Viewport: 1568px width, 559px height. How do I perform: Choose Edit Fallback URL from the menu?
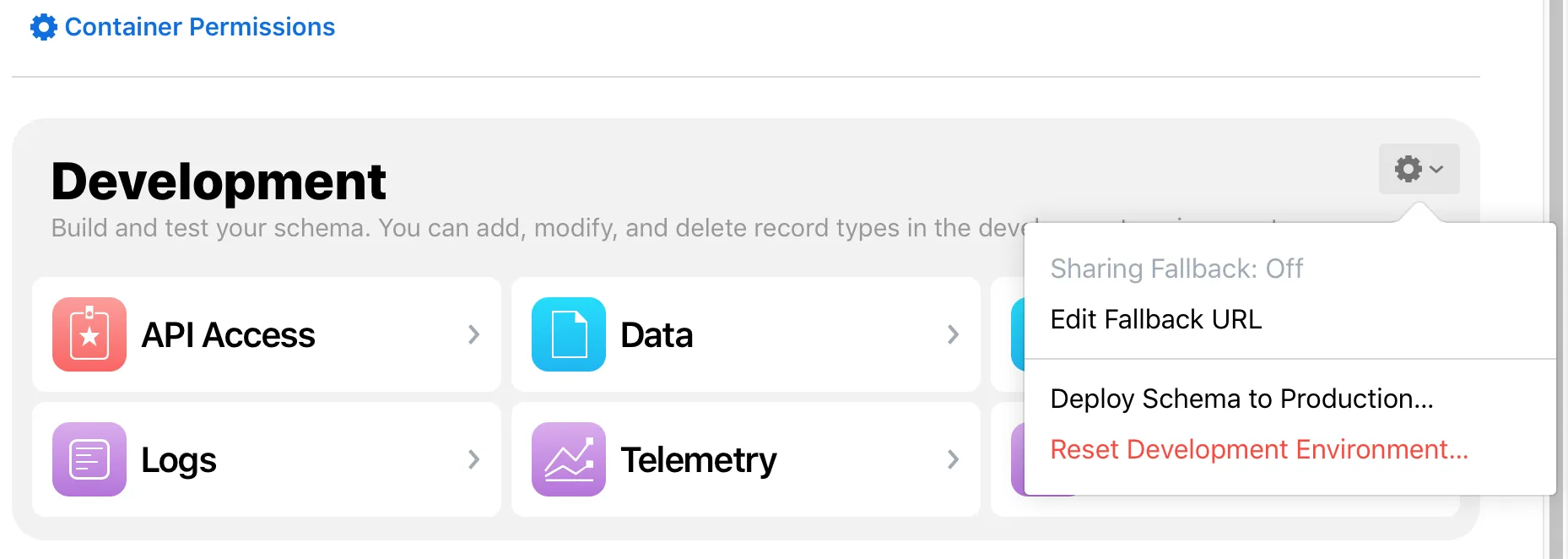click(1155, 319)
